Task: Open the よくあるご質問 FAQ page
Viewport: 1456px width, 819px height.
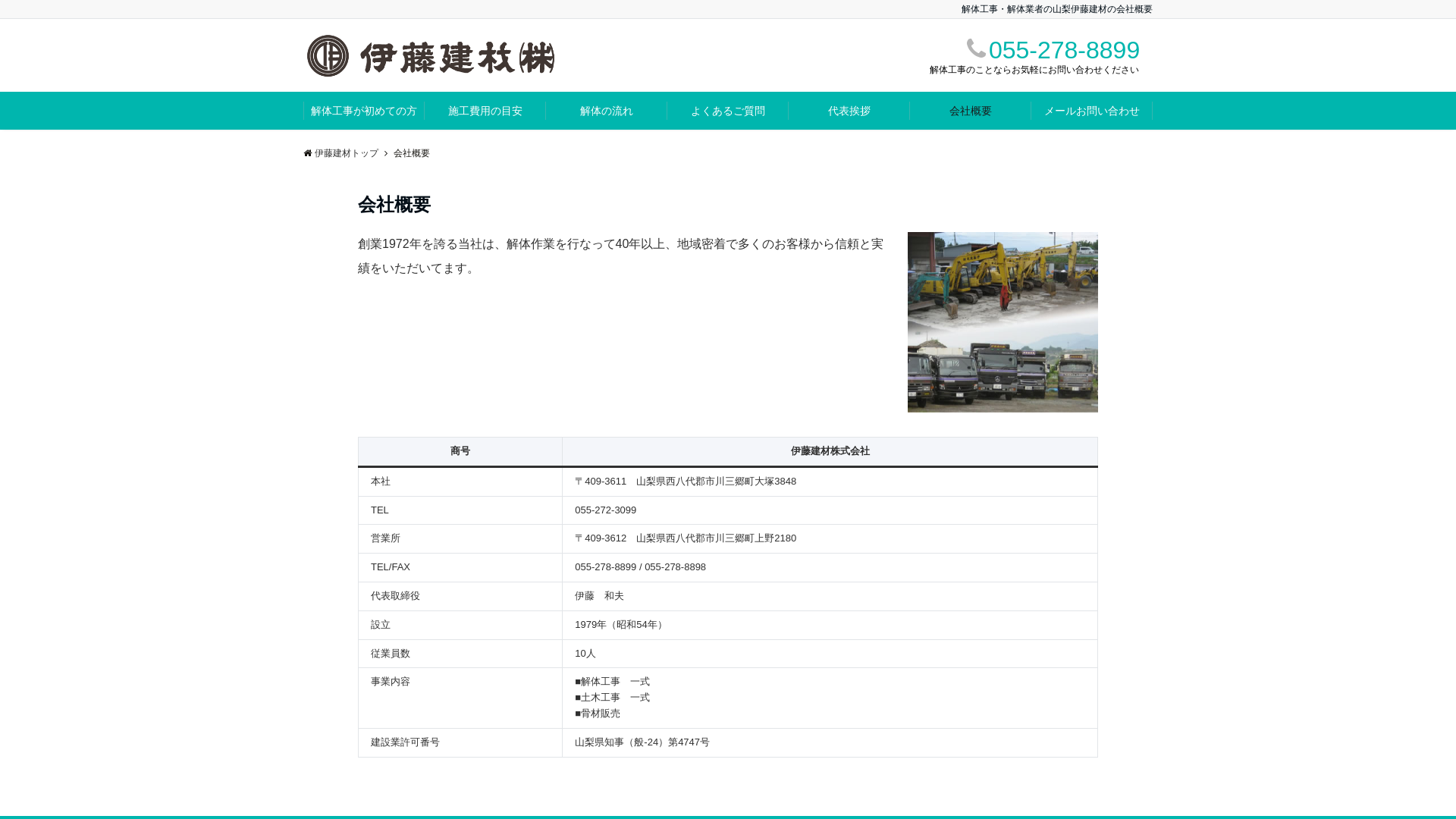Action: pos(727,111)
